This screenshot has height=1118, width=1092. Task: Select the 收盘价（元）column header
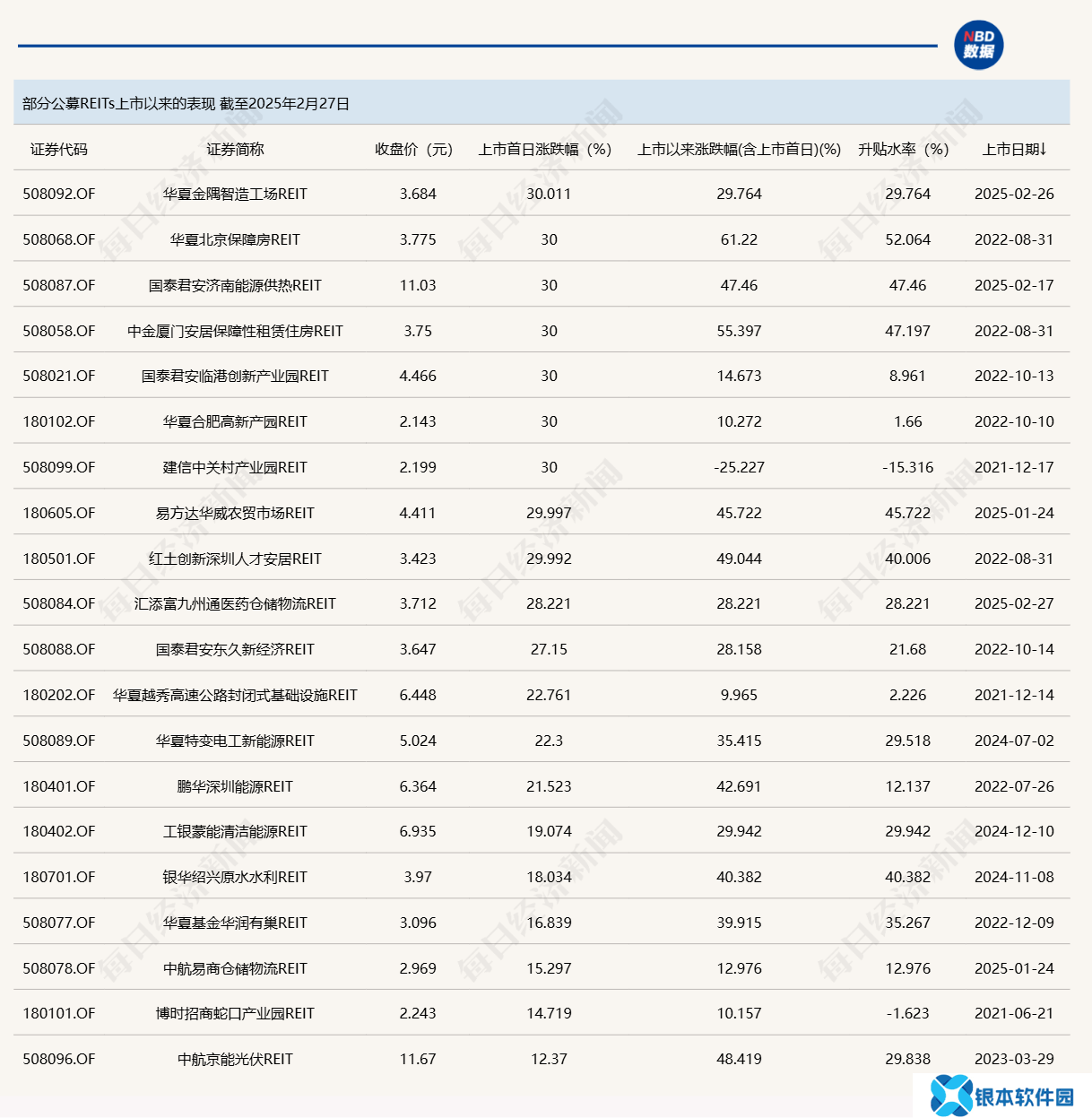[413, 149]
